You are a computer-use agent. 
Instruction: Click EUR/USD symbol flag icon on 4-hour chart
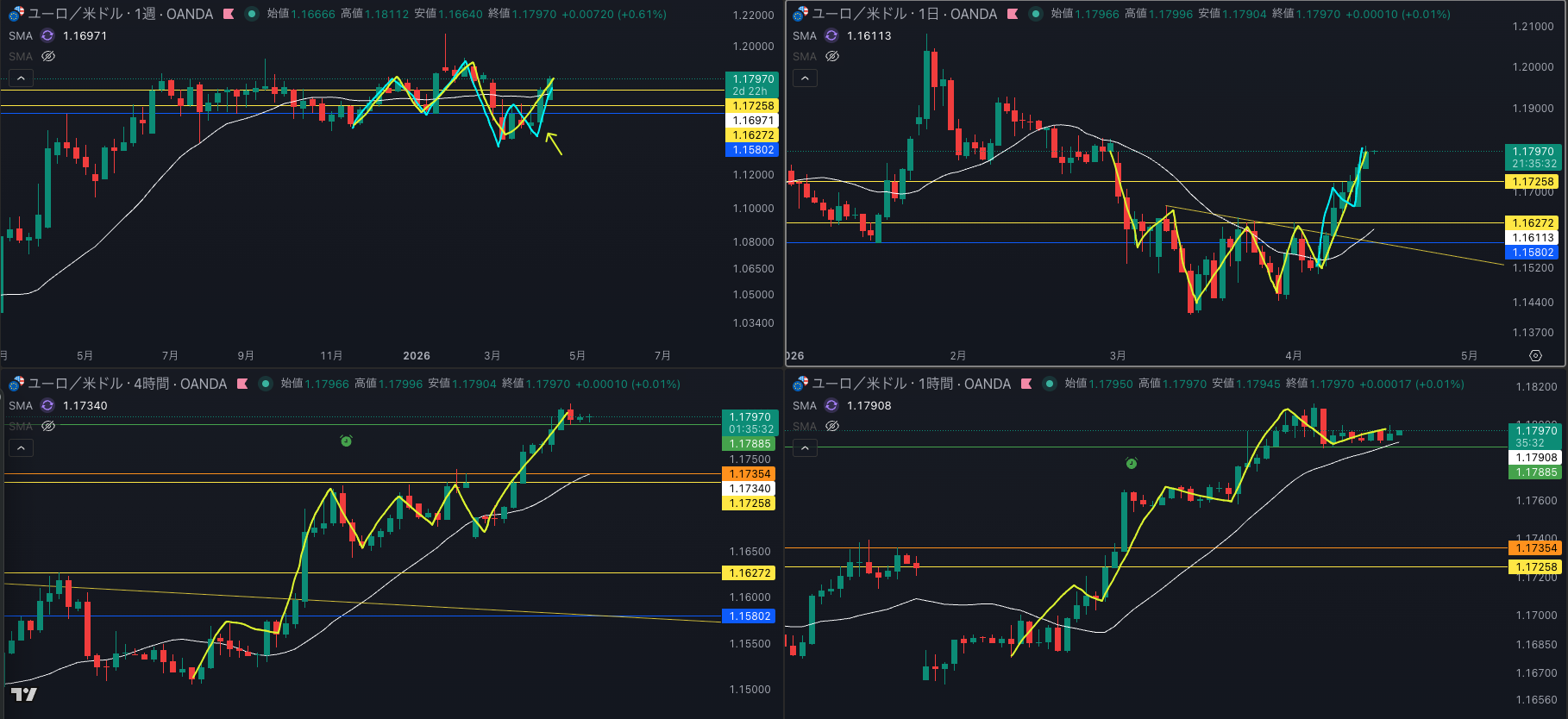[16, 384]
